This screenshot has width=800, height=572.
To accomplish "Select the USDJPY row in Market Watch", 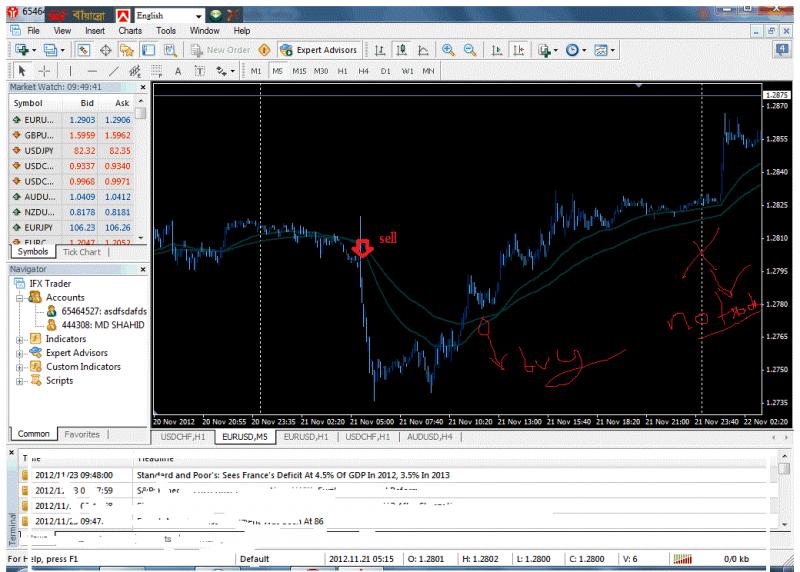I will pyautogui.click(x=71, y=151).
